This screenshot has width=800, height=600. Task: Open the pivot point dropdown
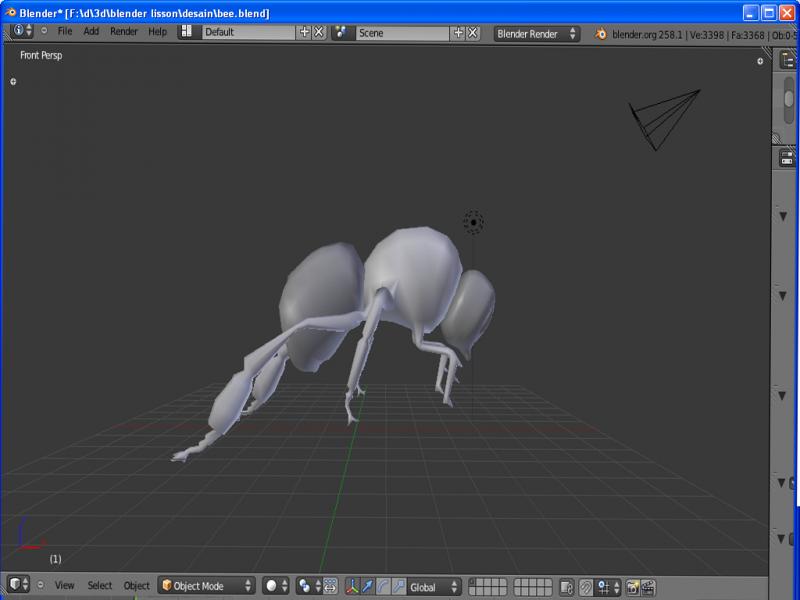coord(309,586)
